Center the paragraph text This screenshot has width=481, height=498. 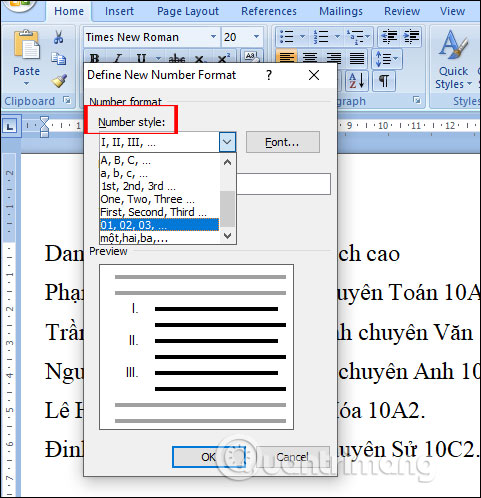[x=310, y=58]
